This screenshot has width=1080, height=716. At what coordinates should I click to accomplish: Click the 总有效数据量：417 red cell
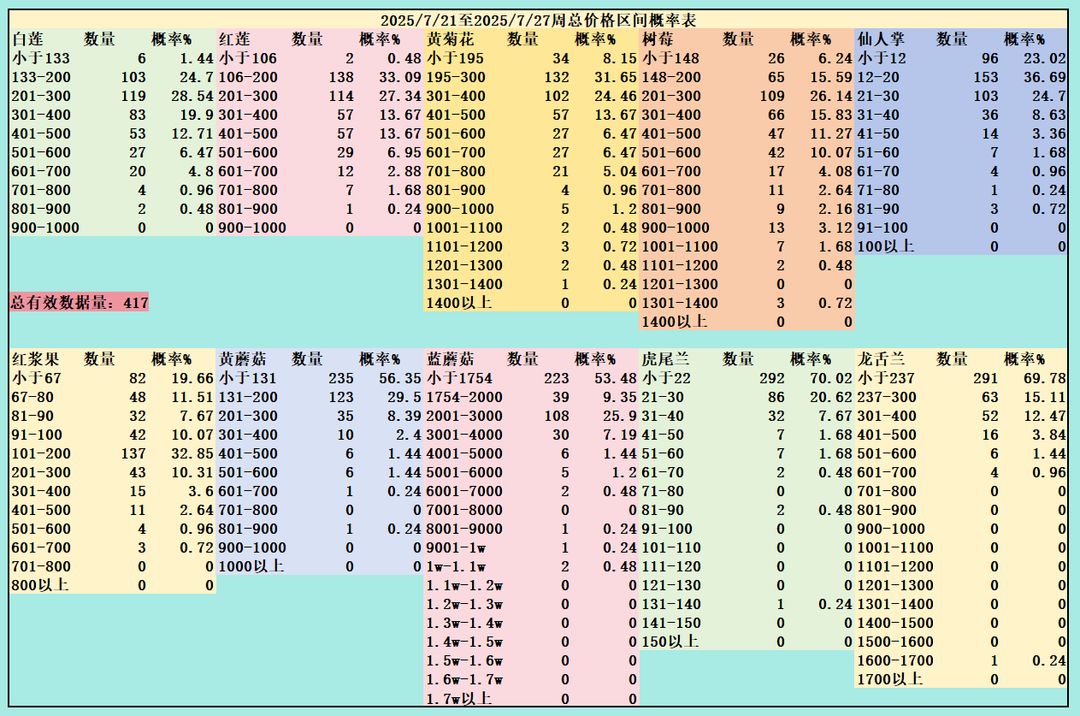click(79, 302)
